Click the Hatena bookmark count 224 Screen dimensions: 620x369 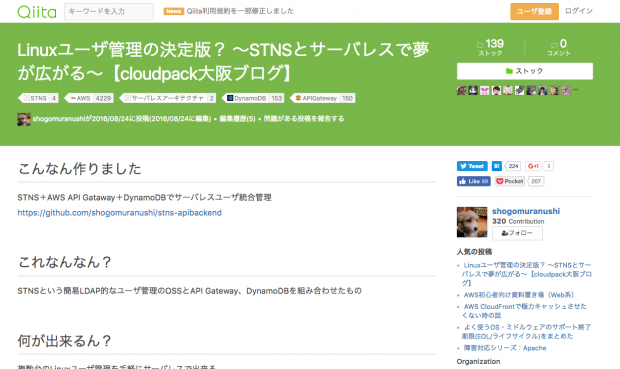(513, 166)
